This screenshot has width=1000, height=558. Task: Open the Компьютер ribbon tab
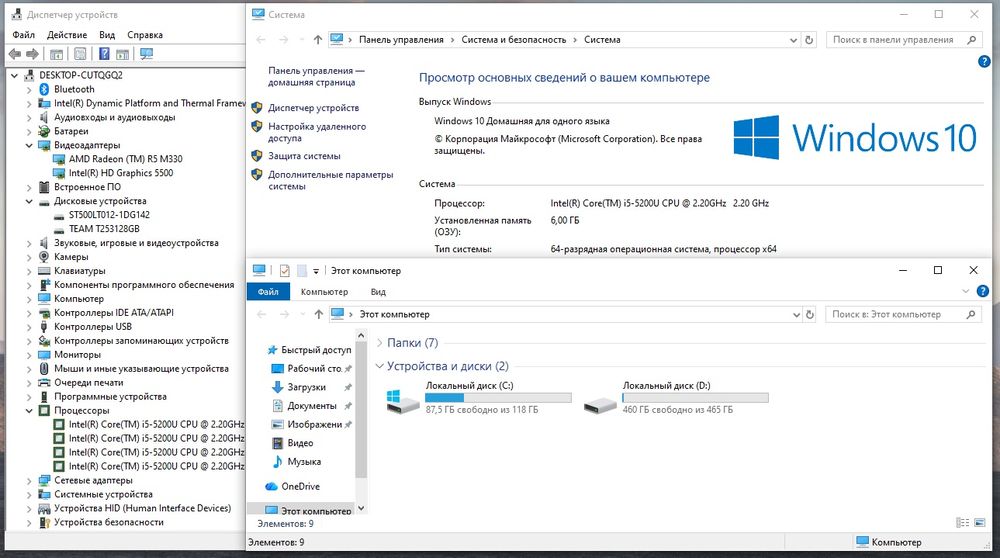325,291
